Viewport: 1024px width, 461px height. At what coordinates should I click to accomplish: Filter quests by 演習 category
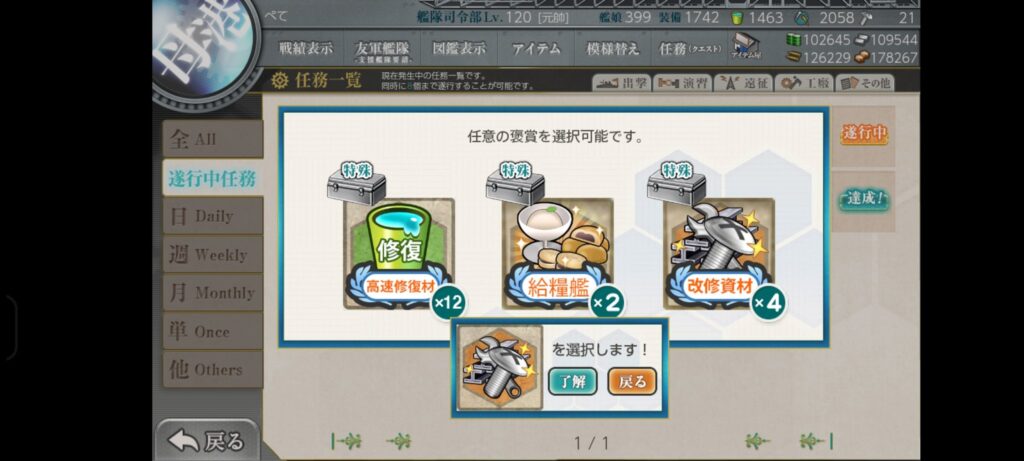pyautogui.click(x=683, y=83)
